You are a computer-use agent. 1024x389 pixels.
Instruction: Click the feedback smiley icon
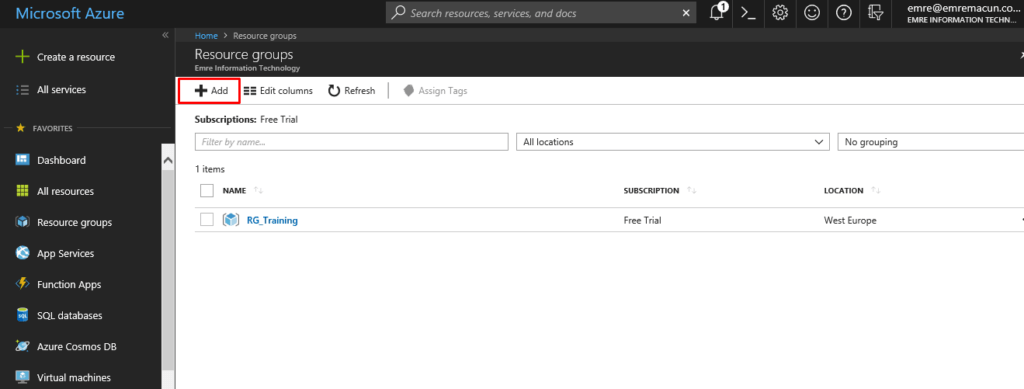[812, 13]
